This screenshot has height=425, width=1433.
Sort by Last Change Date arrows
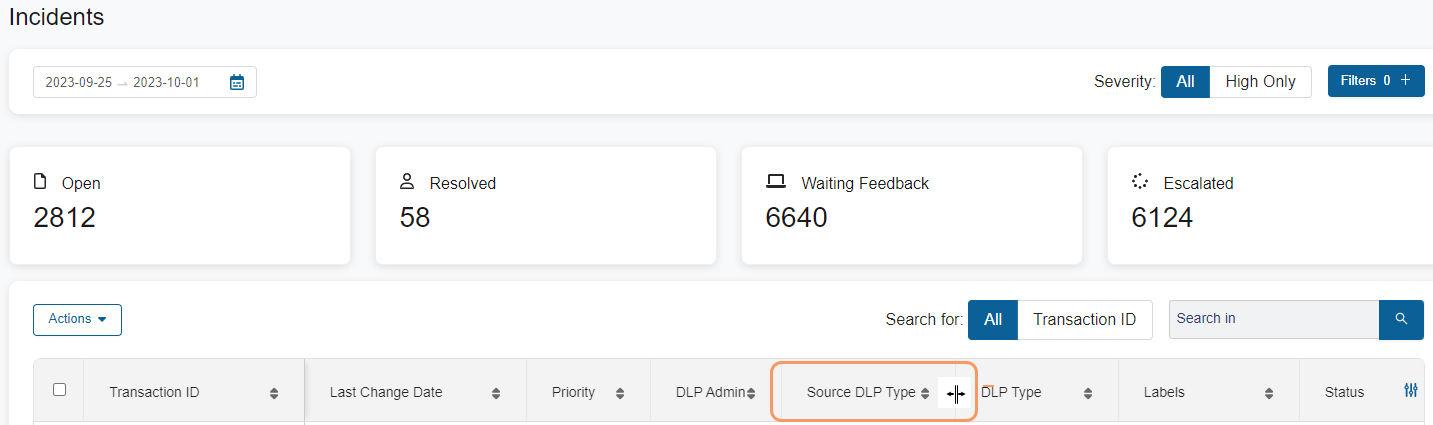point(496,393)
